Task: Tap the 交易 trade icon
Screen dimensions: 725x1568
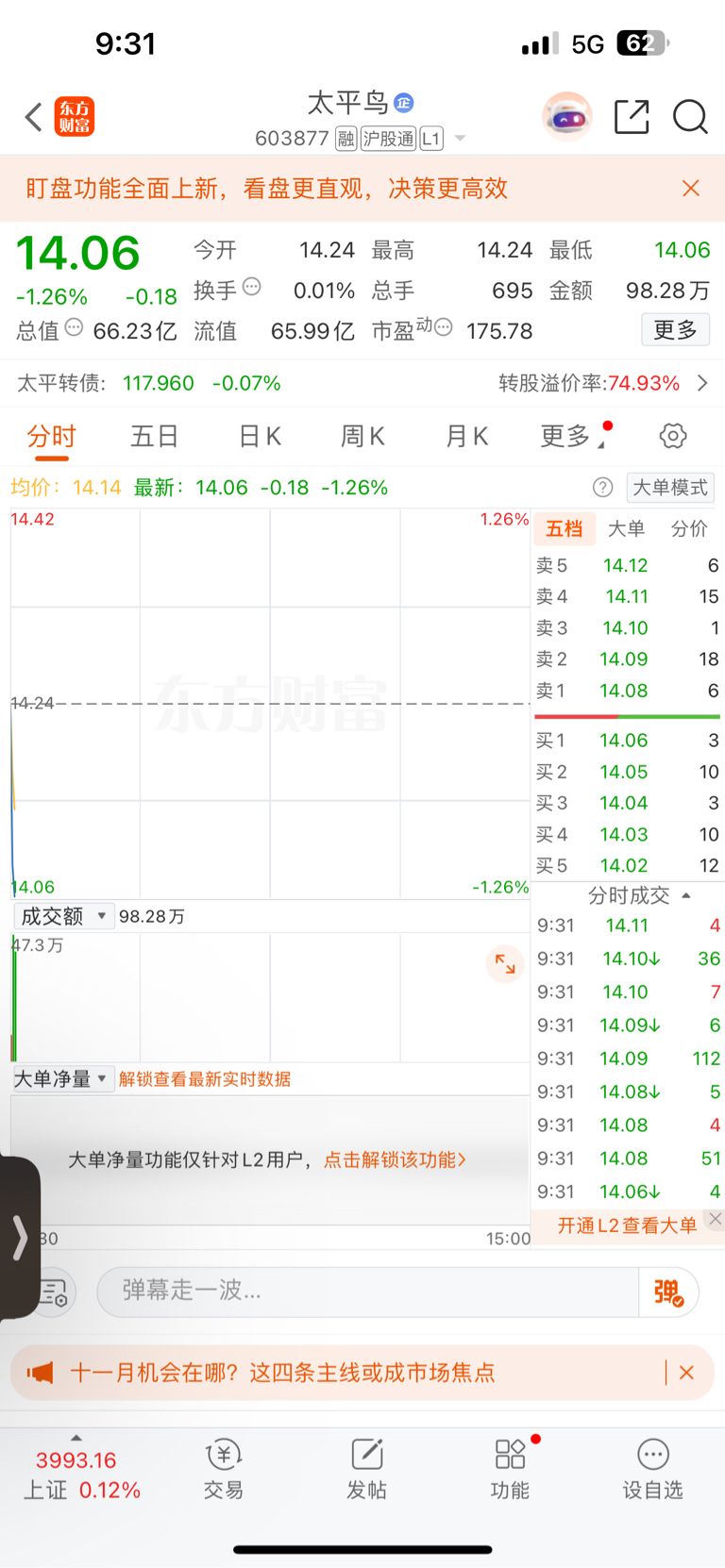Action: (x=224, y=1470)
